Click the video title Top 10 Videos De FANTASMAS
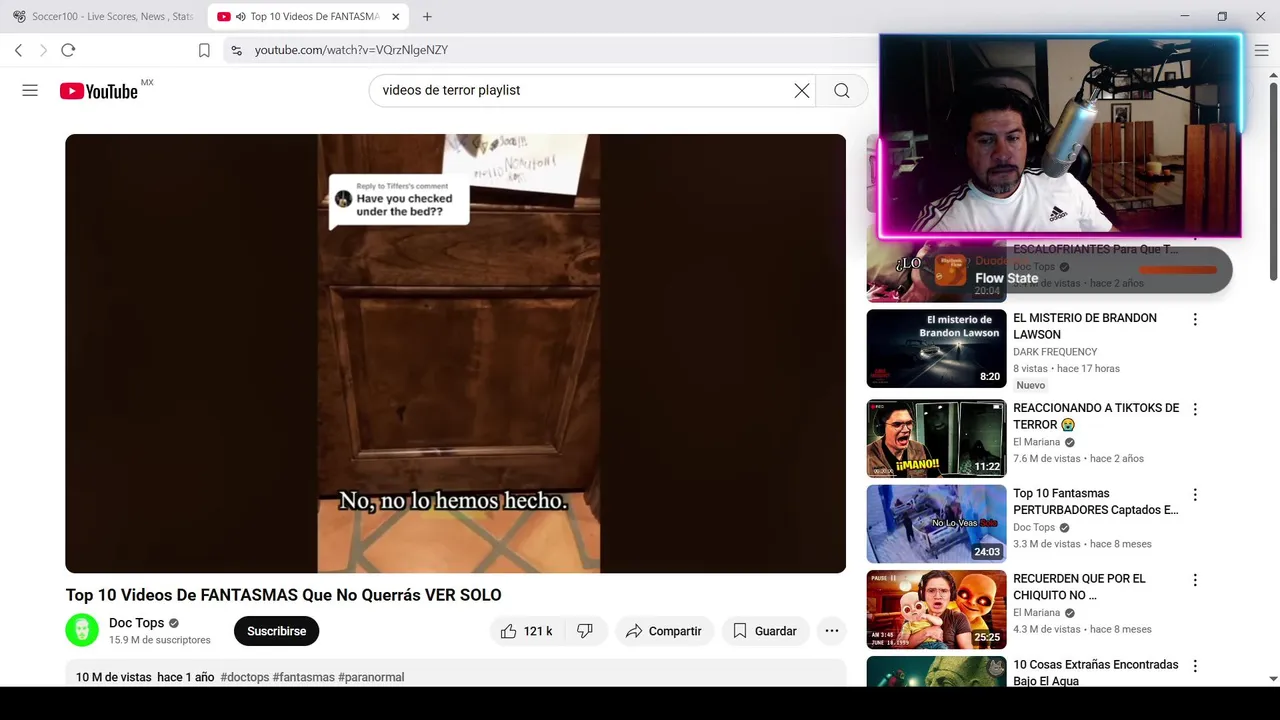 tap(283, 595)
